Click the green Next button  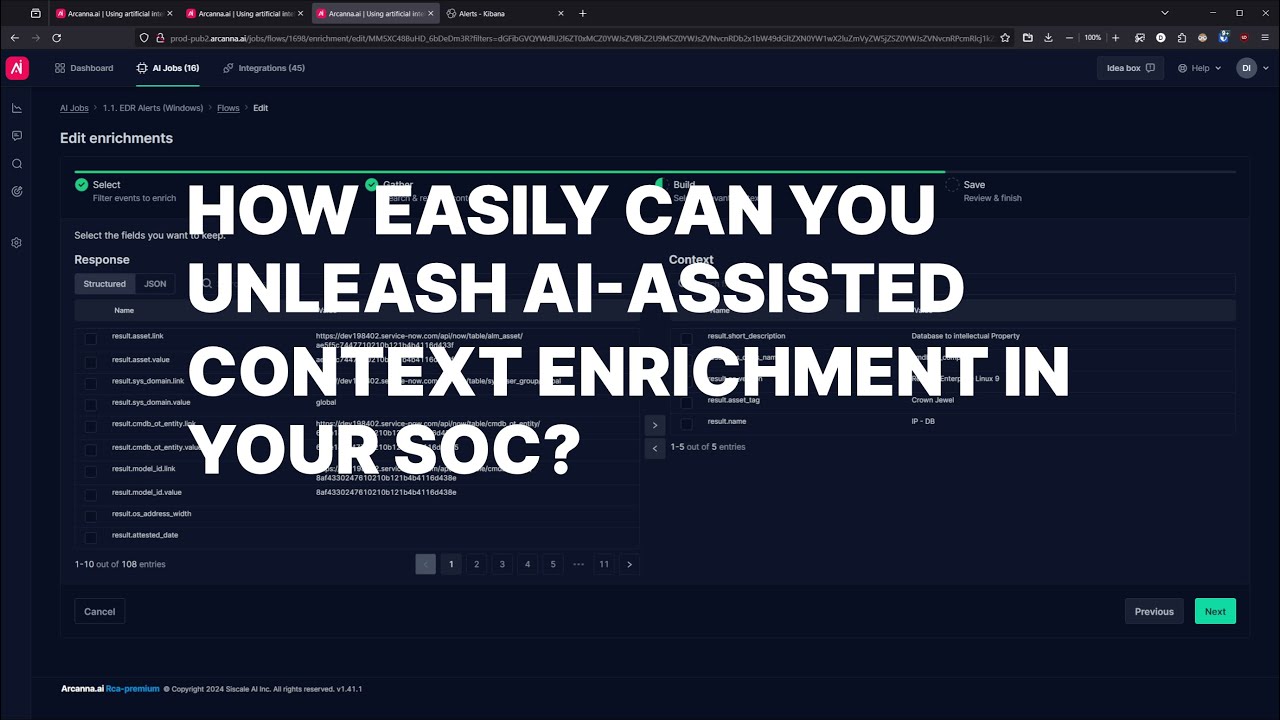pyautogui.click(x=1215, y=611)
